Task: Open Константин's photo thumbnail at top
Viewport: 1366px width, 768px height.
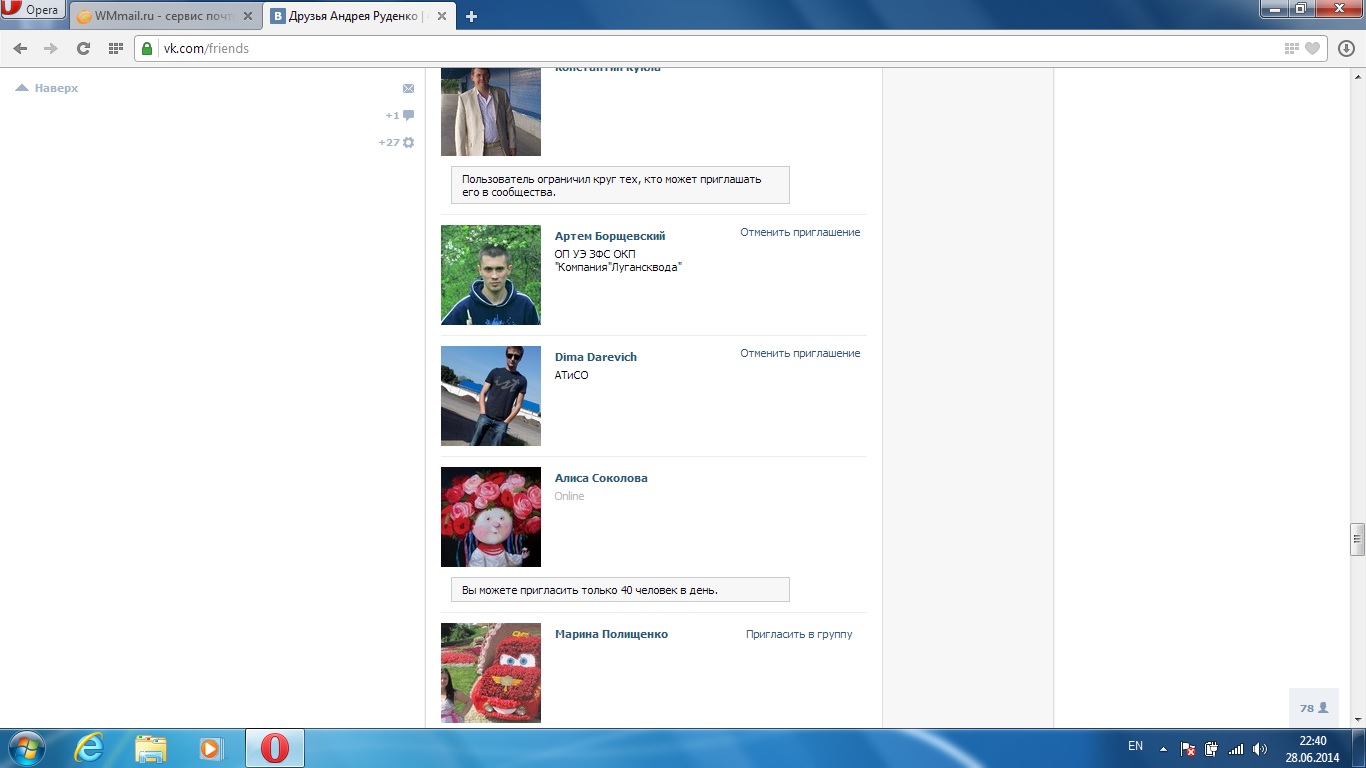Action: click(491, 112)
